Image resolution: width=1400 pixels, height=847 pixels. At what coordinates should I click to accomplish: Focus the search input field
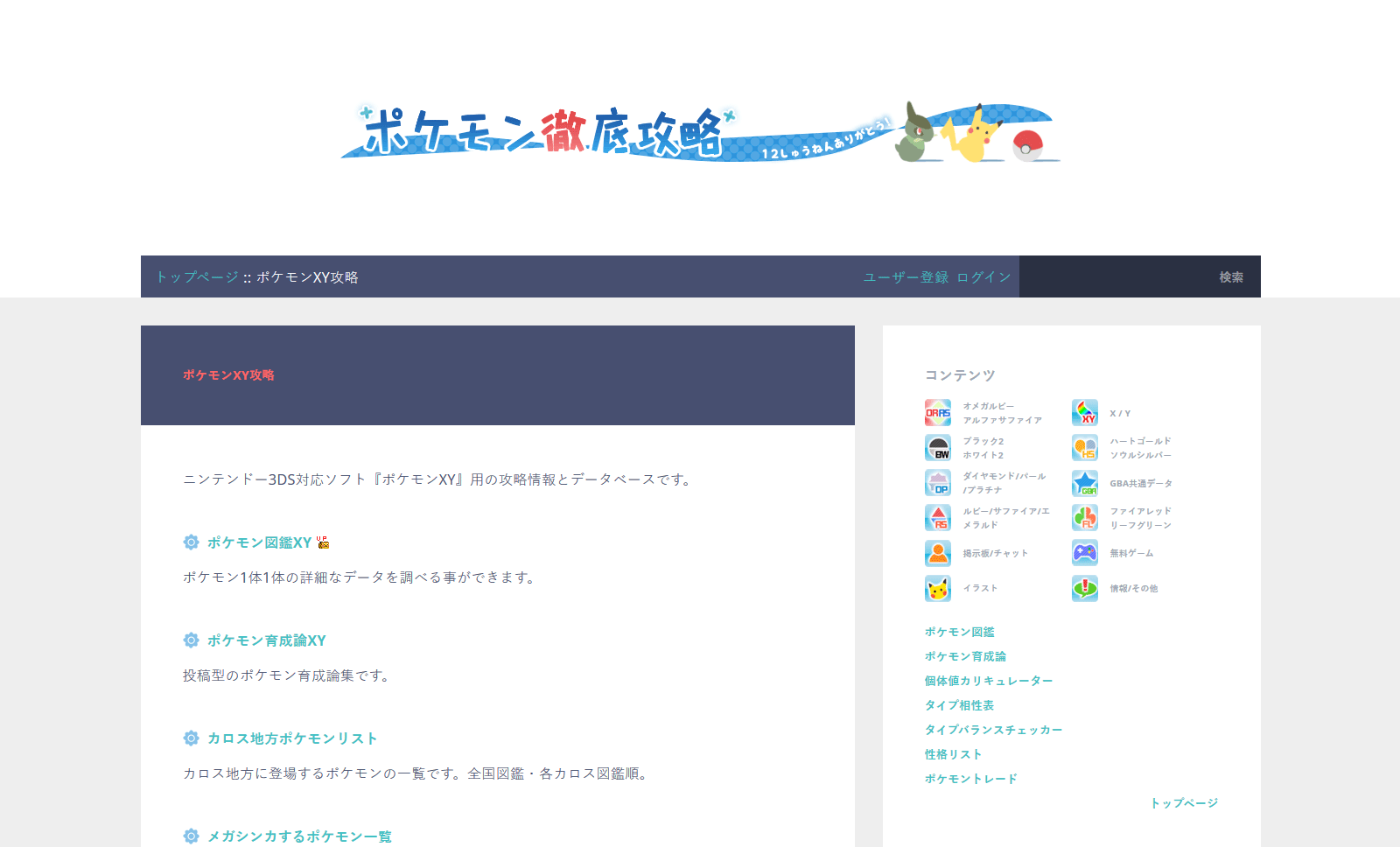coord(1111,276)
